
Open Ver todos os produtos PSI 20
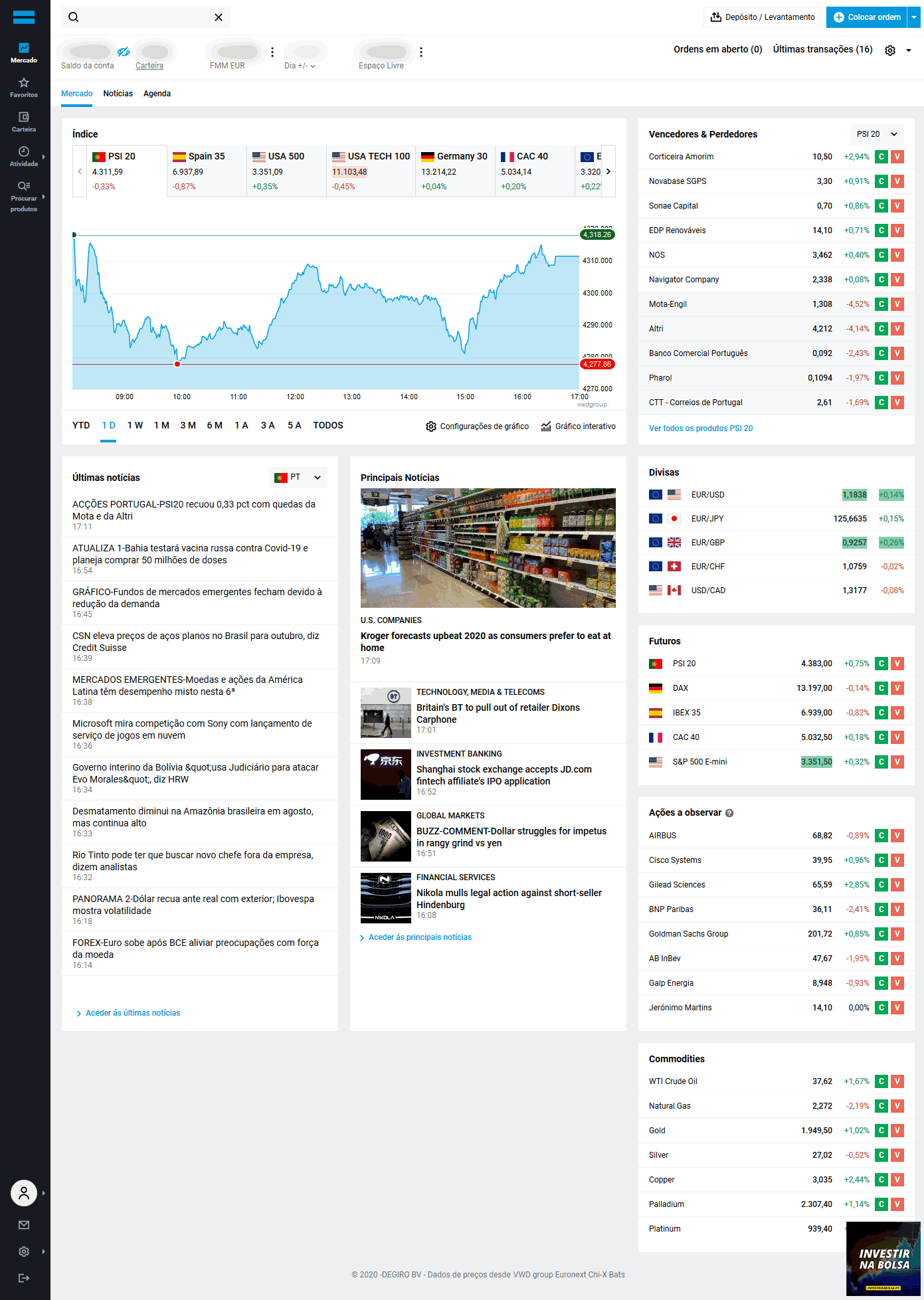pyautogui.click(x=701, y=428)
